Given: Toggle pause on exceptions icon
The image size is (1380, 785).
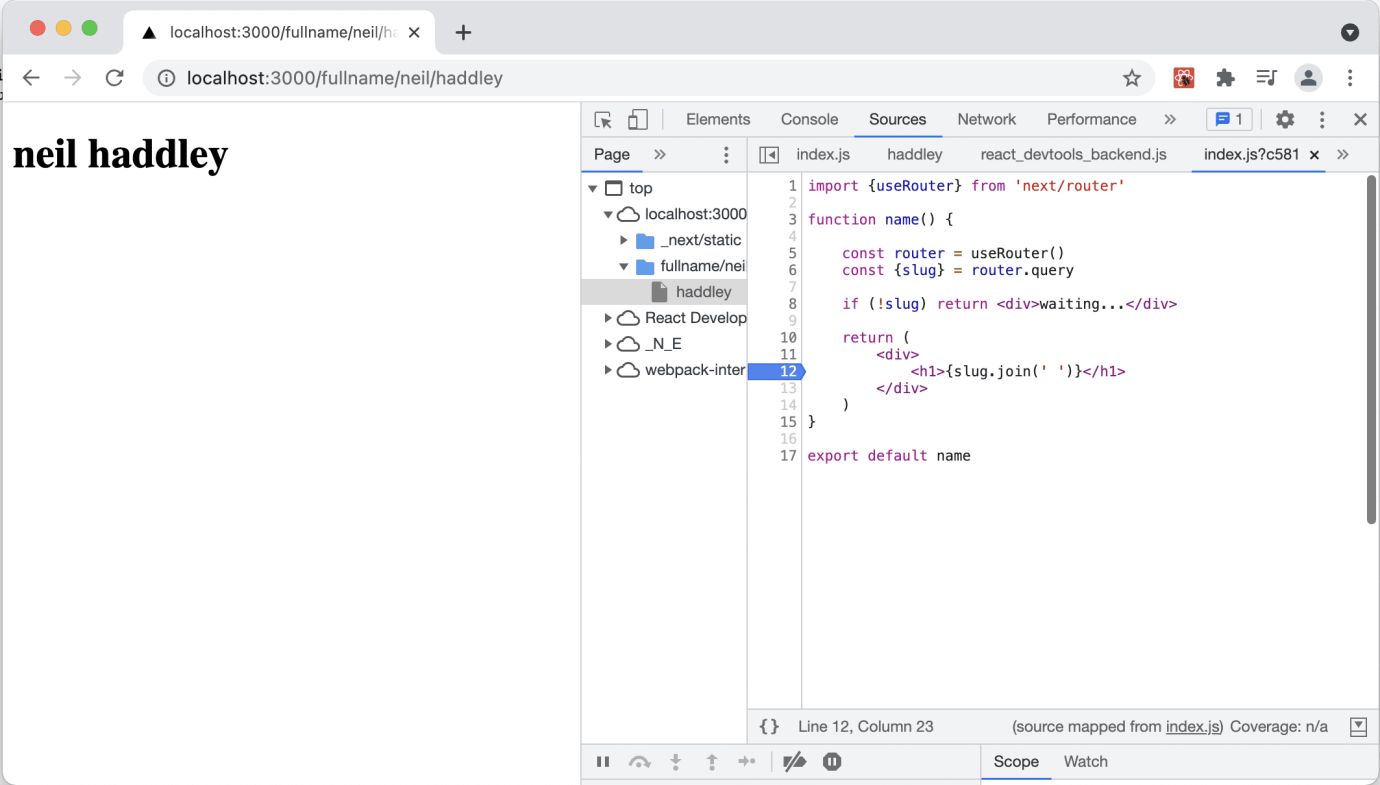Looking at the screenshot, I should coord(832,762).
